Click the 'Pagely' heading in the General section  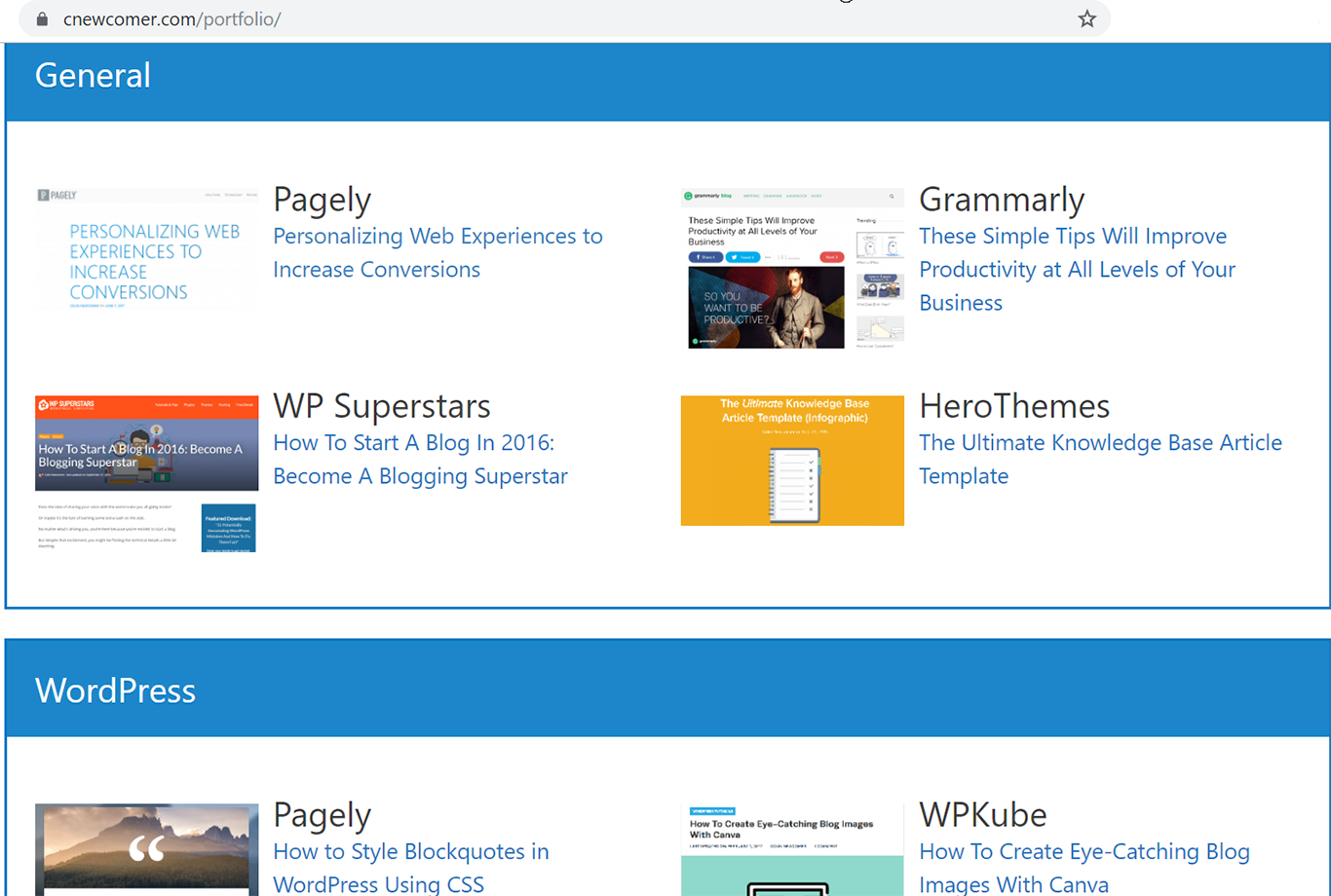pyautogui.click(x=322, y=200)
